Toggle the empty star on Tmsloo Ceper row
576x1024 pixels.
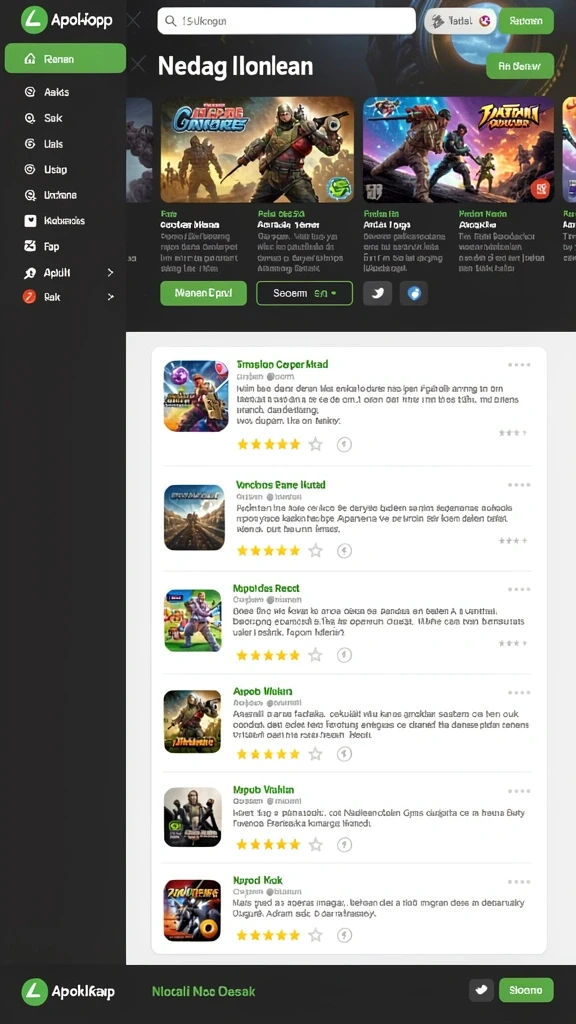(x=315, y=445)
